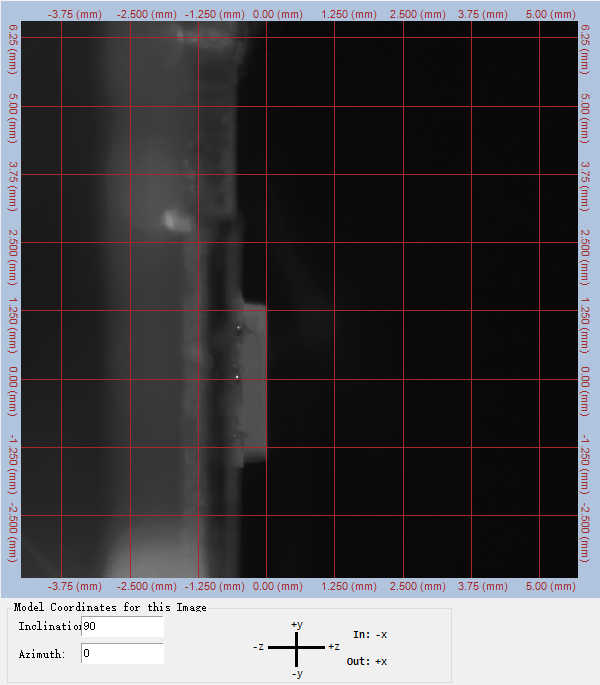Click the +y label above the axis cross
This screenshot has width=600, height=685.
tap(296, 624)
